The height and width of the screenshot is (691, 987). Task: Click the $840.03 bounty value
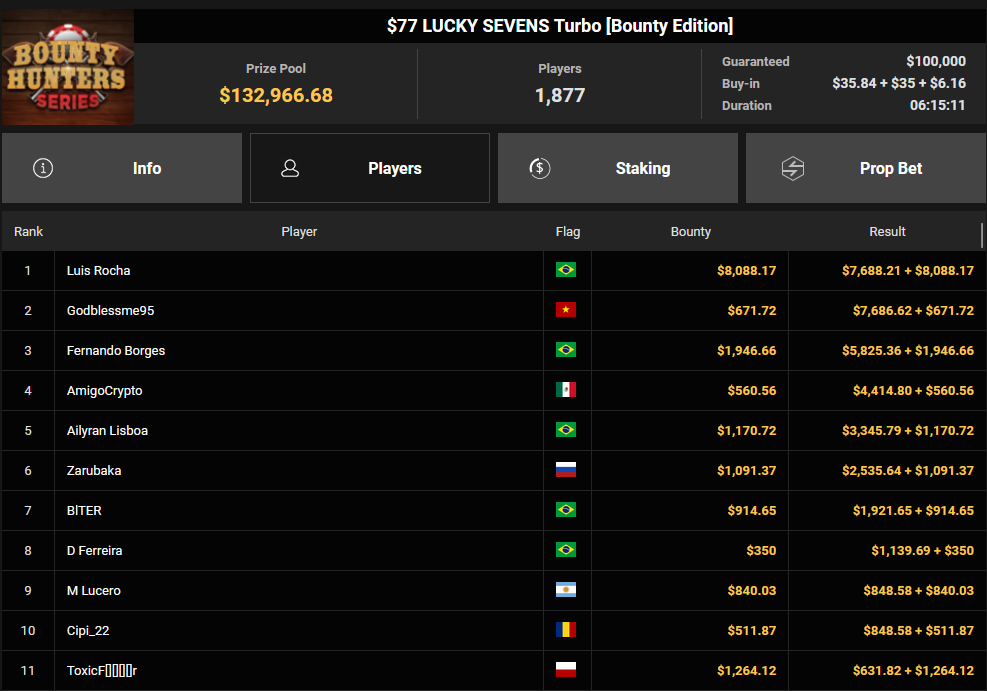point(752,590)
